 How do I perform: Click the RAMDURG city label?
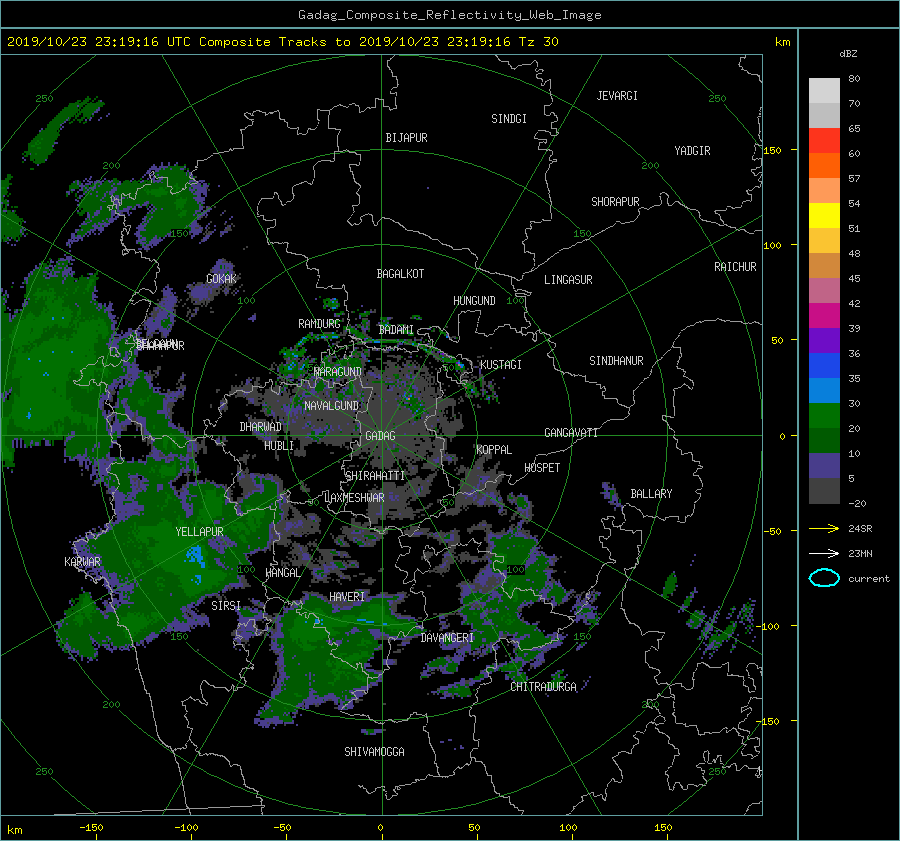[x=319, y=324]
